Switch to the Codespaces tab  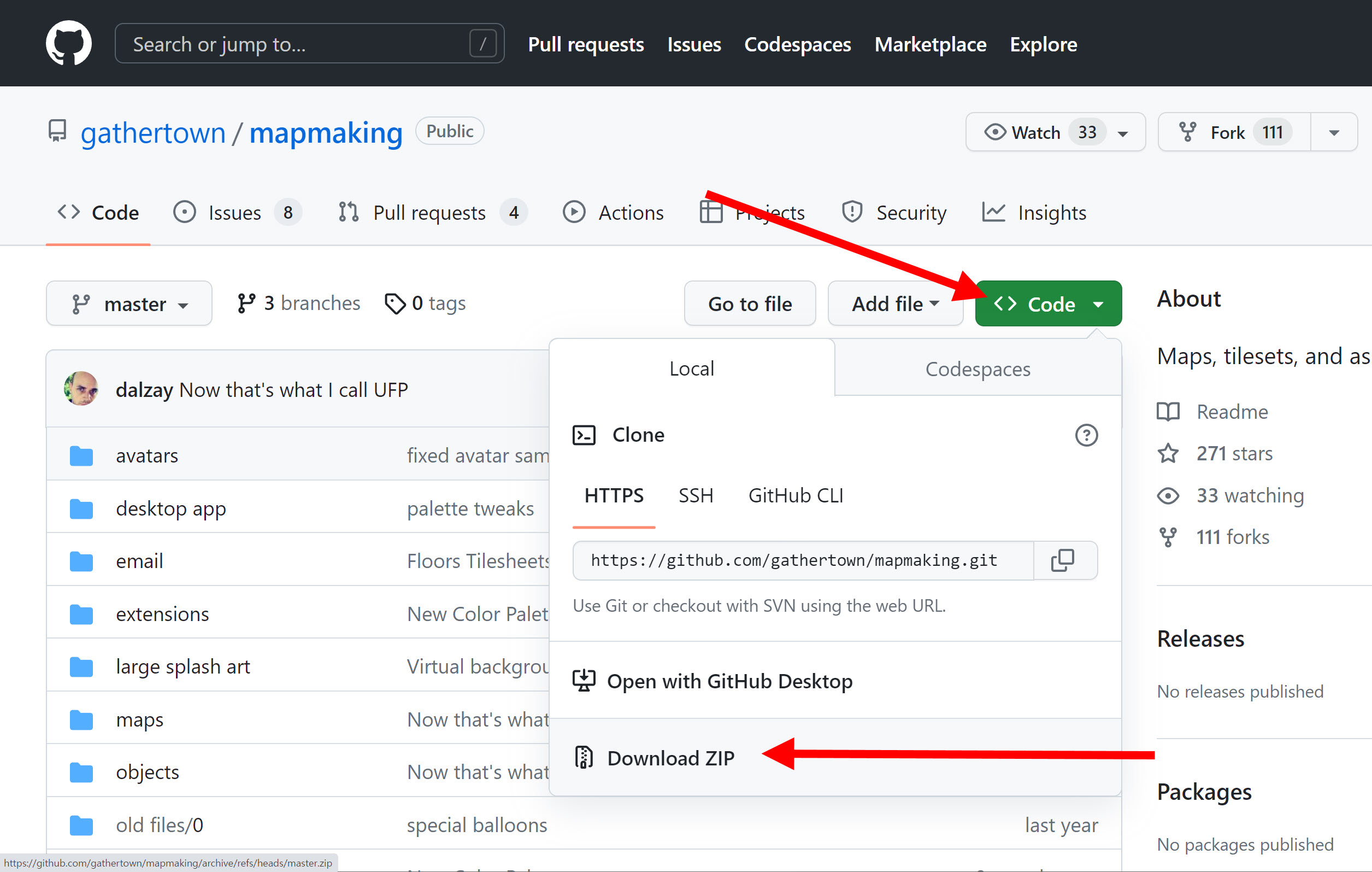(x=978, y=368)
